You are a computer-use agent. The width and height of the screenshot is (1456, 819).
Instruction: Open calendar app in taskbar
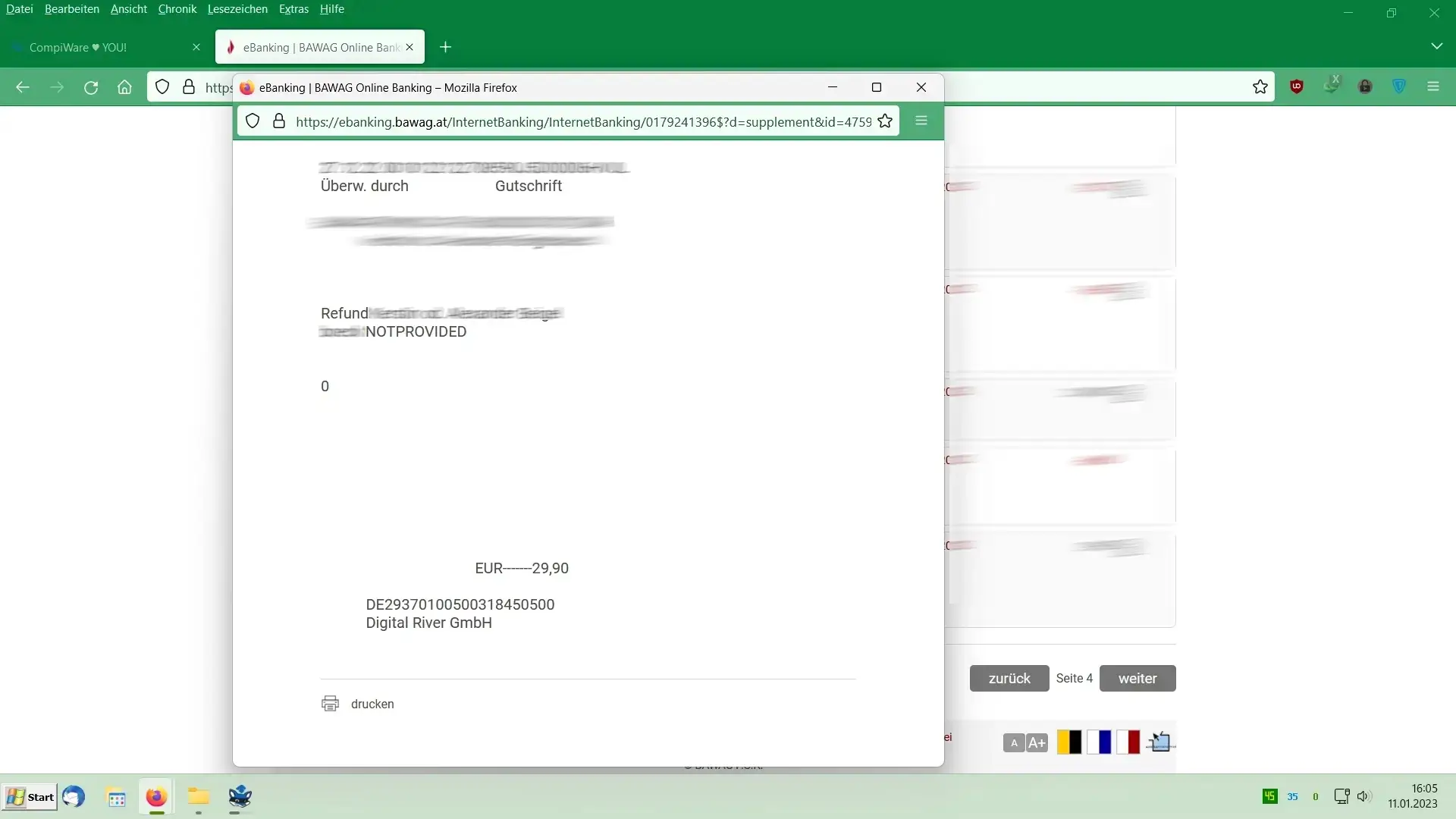pyautogui.click(x=116, y=798)
